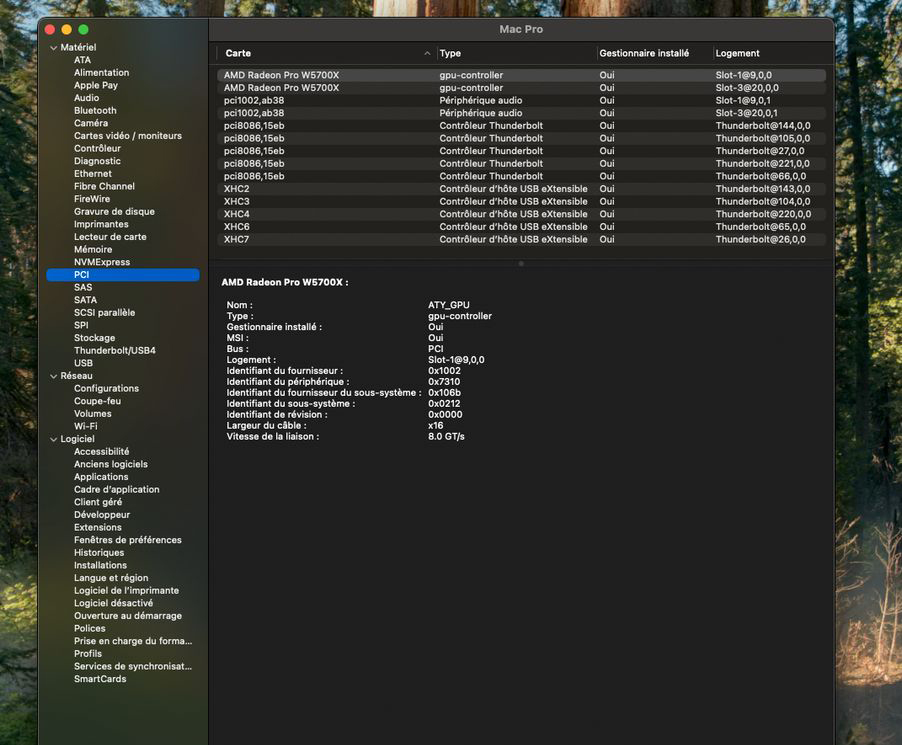Viewport: 902px width, 745px height.
Task: Select Coupe-feu under Réseau
Action: click(97, 402)
